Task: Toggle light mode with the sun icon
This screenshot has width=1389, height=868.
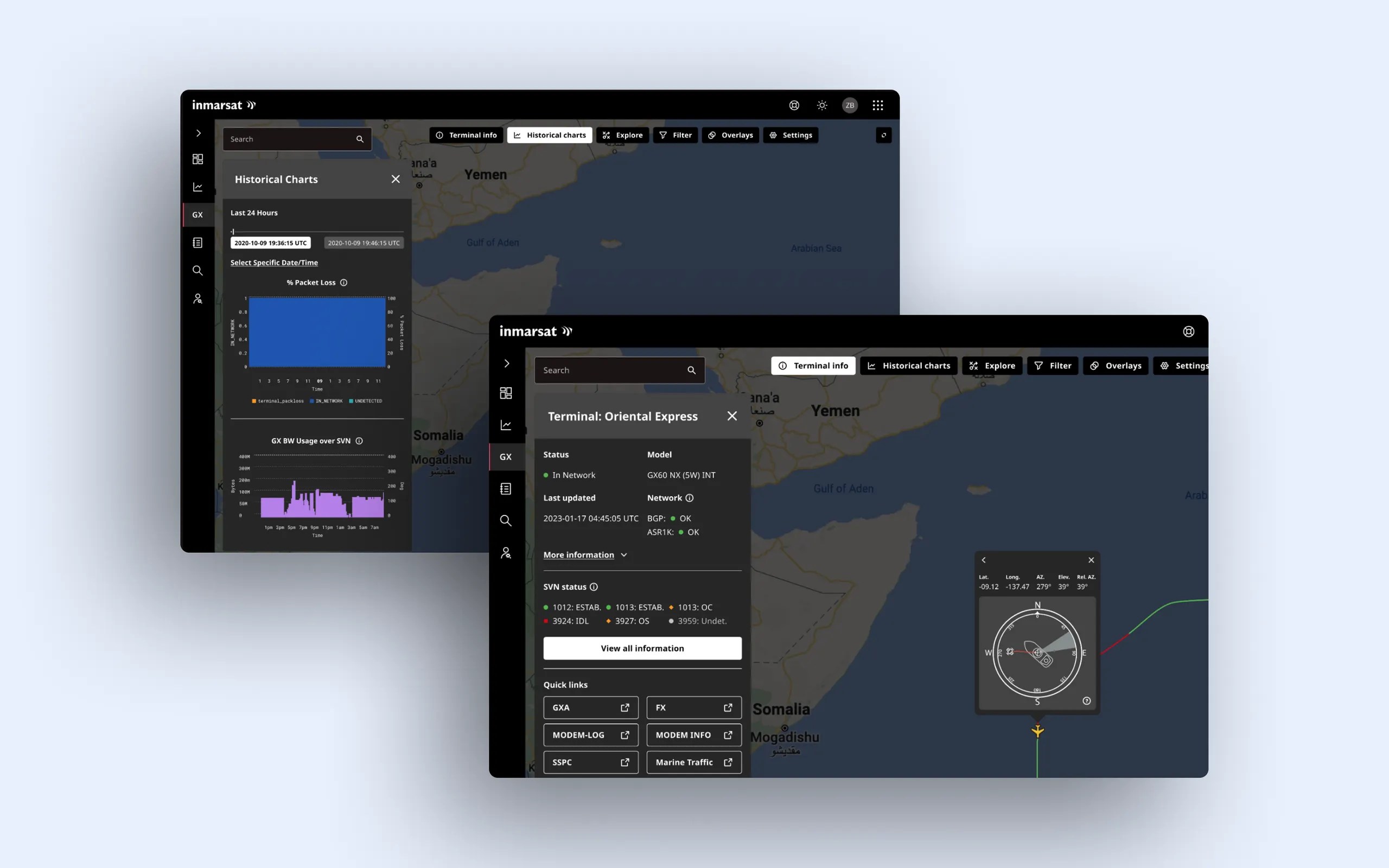Action: click(822, 105)
